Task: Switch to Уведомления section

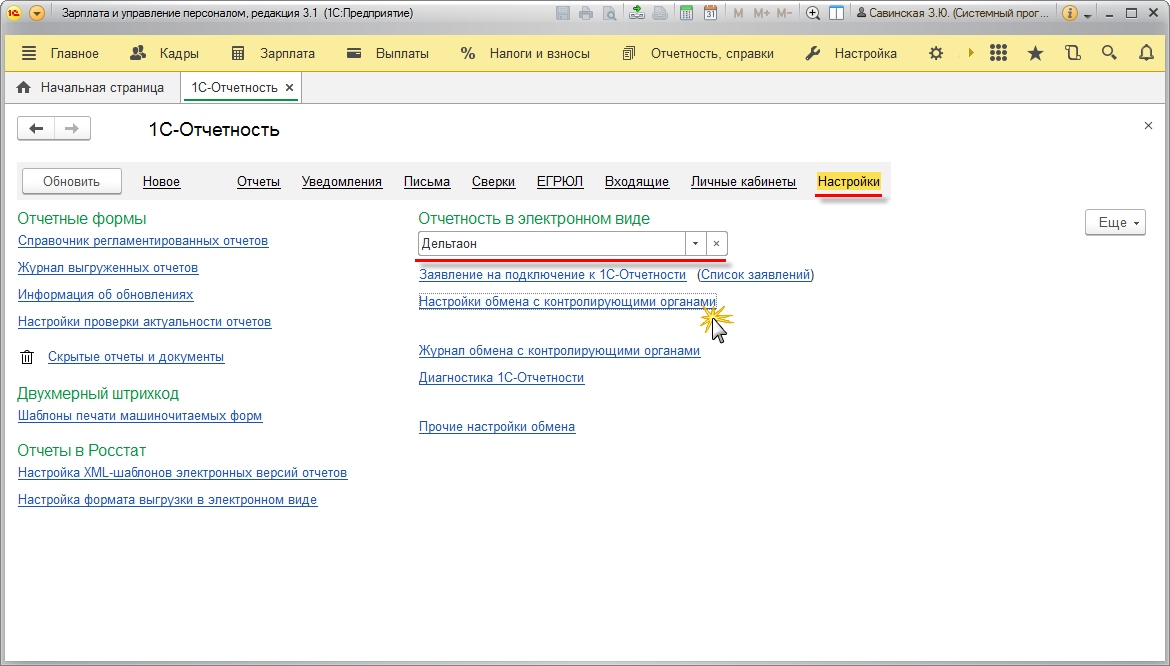Action: coord(342,181)
